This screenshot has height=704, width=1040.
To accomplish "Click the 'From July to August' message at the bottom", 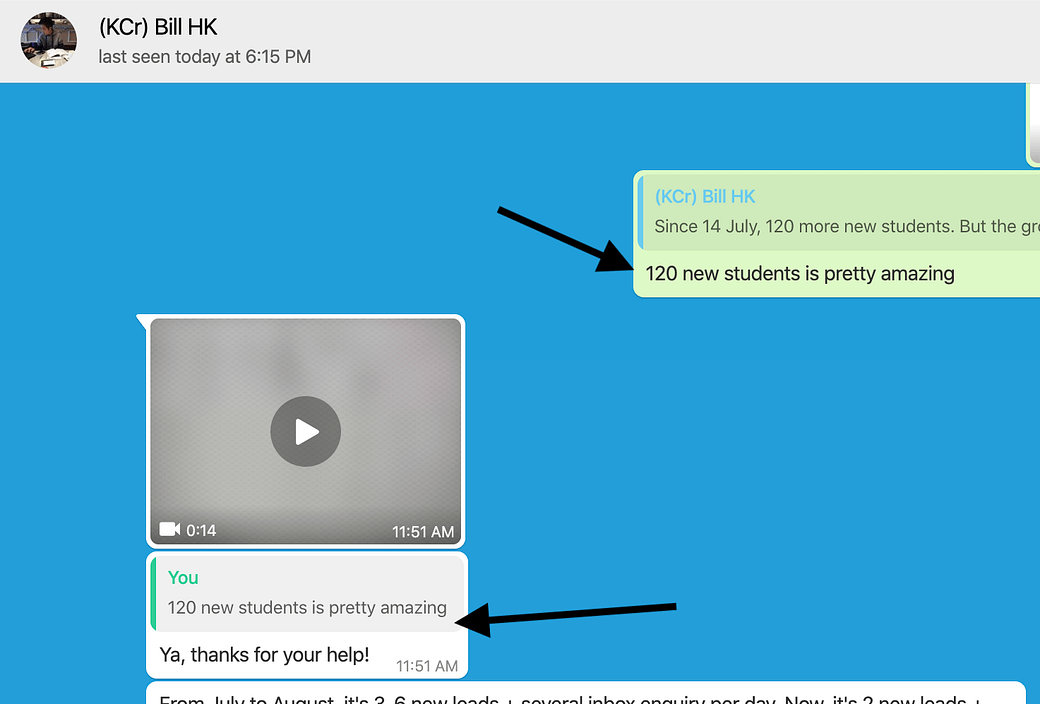I will pyautogui.click(x=586, y=693).
